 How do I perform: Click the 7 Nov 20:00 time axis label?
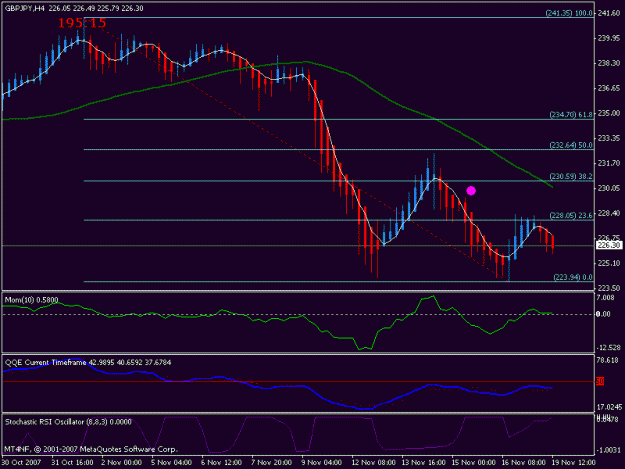tap(271, 462)
